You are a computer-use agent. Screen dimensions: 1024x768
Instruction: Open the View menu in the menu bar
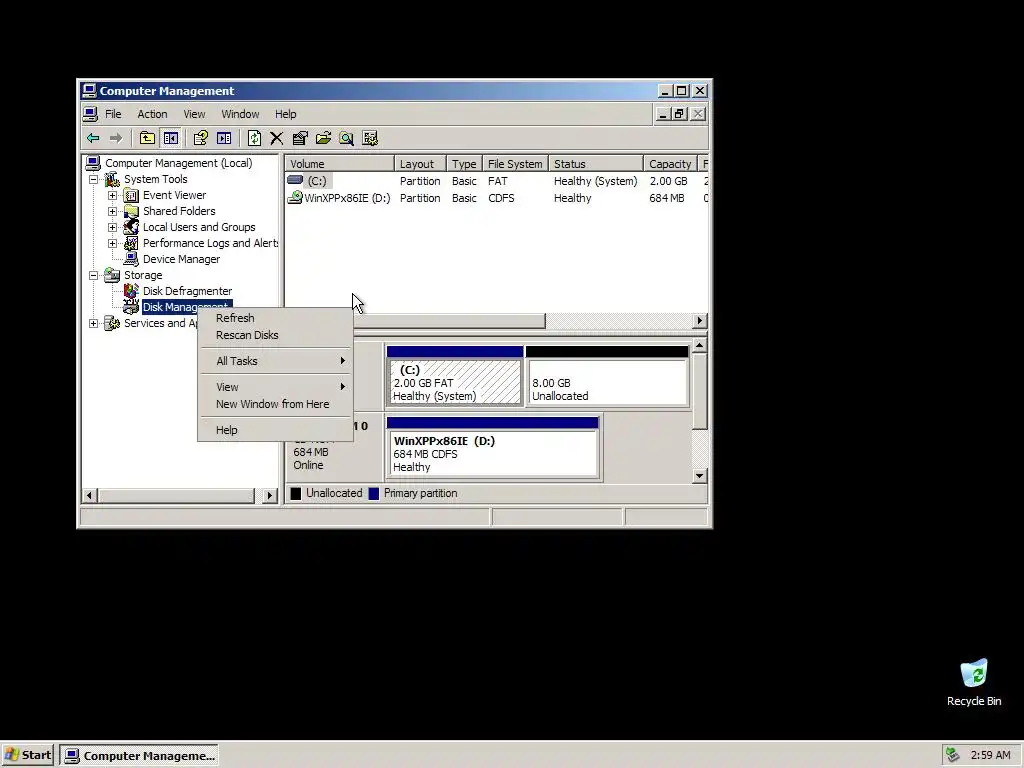click(194, 114)
